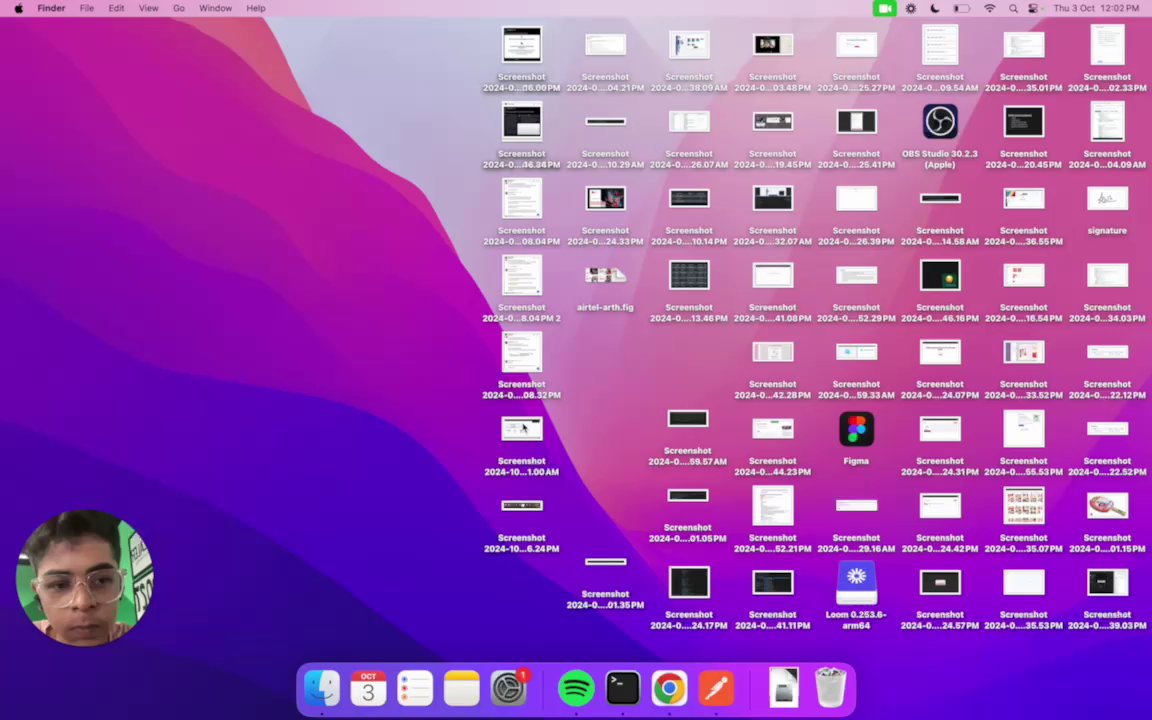Click the Spotlight search magnifier icon
1152x720 pixels.
pos(1013,8)
